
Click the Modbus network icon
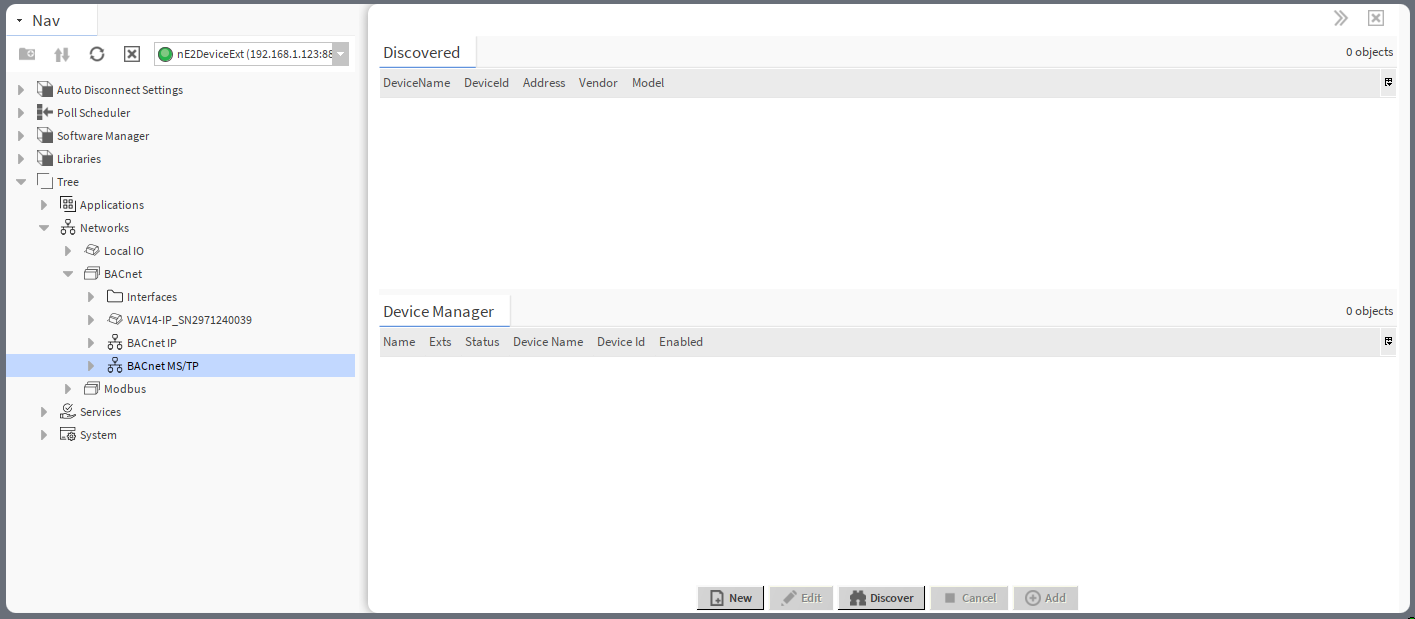(x=94, y=388)
